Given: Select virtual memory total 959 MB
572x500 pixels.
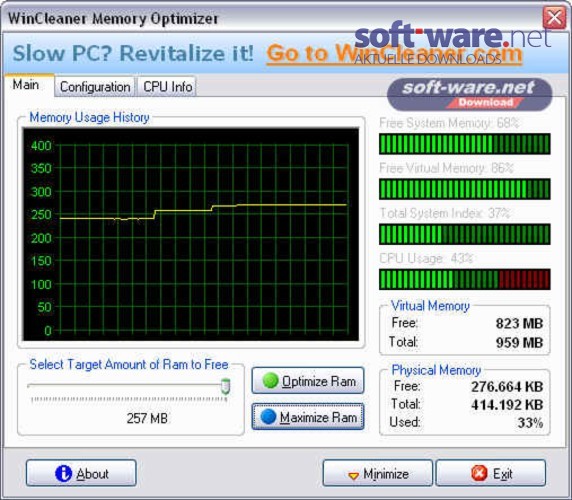Looking at the screenshot, I should [519, 342].
